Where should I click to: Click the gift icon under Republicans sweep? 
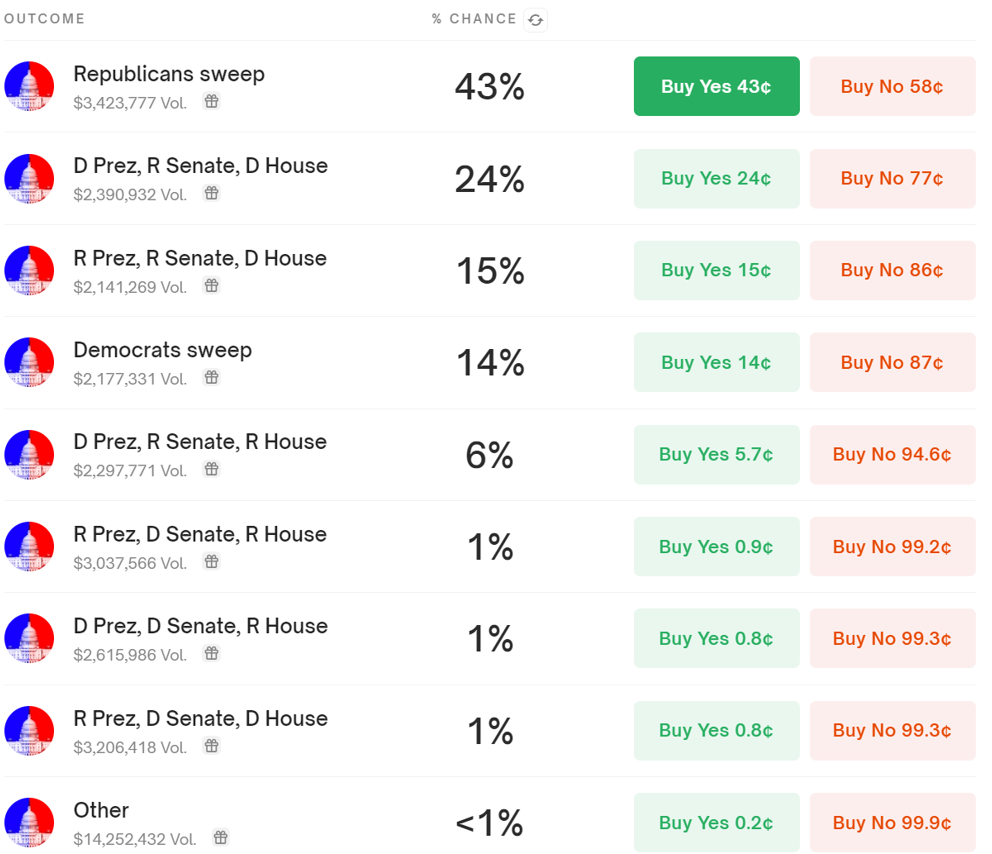tap(212, 101)
